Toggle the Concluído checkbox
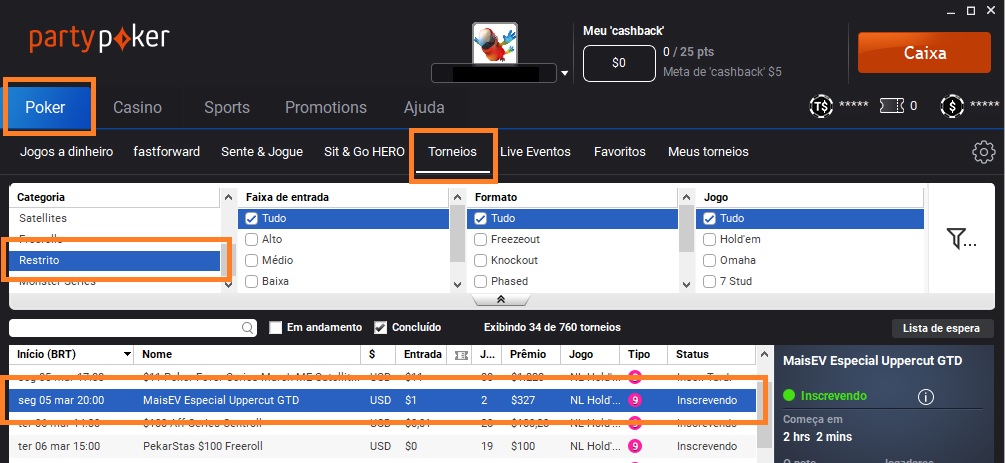1005x463 pixels. tap(380, 328)
